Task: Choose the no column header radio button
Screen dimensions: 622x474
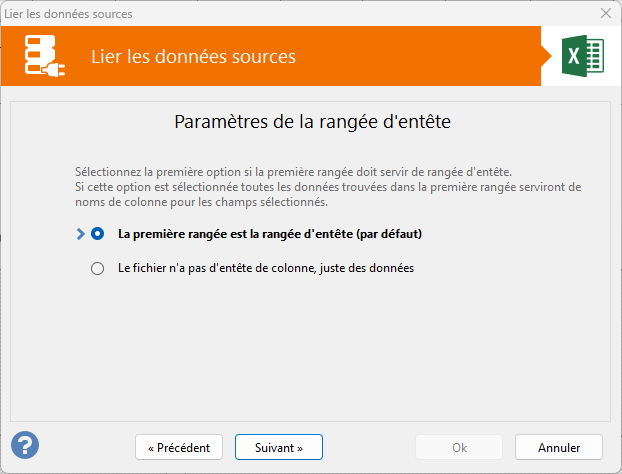Action: 97,268
